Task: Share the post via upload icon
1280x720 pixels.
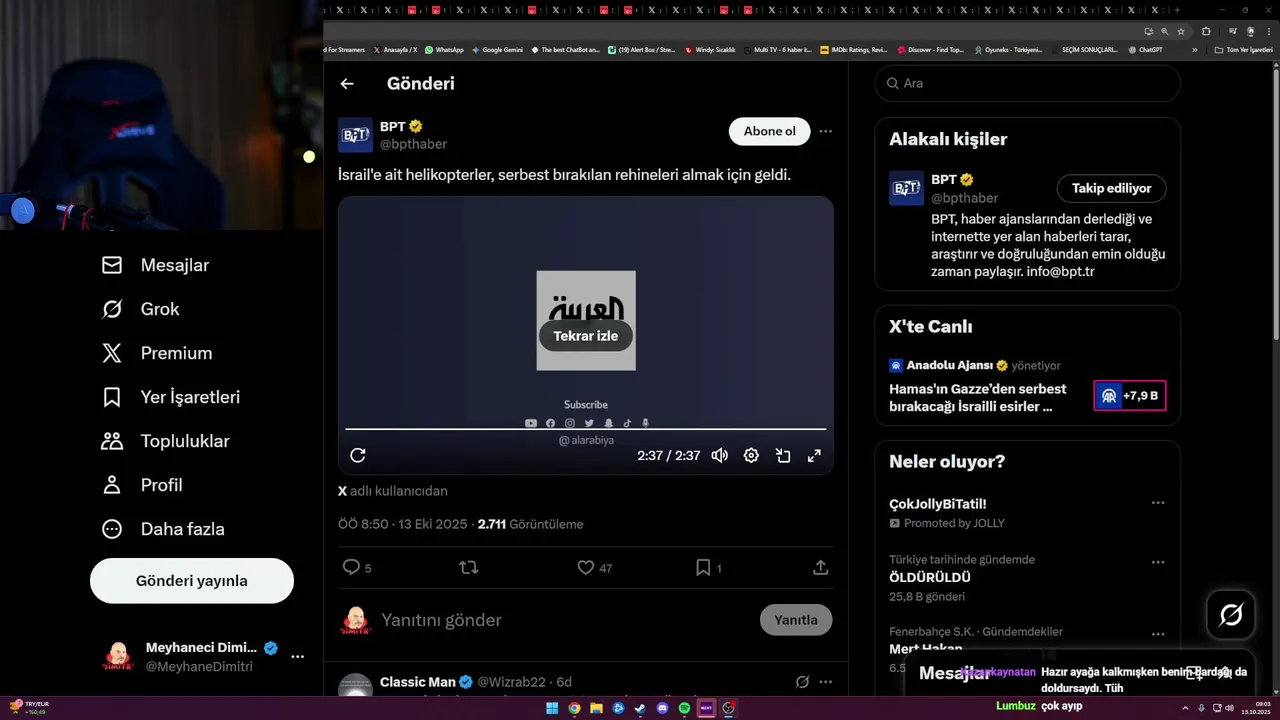Action: pyautogui.click(x=820, y=567)
